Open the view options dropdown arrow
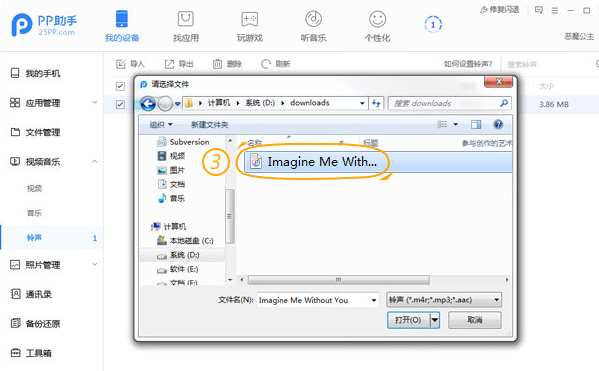Screen dimensions: 599x371 pos(455,125)
